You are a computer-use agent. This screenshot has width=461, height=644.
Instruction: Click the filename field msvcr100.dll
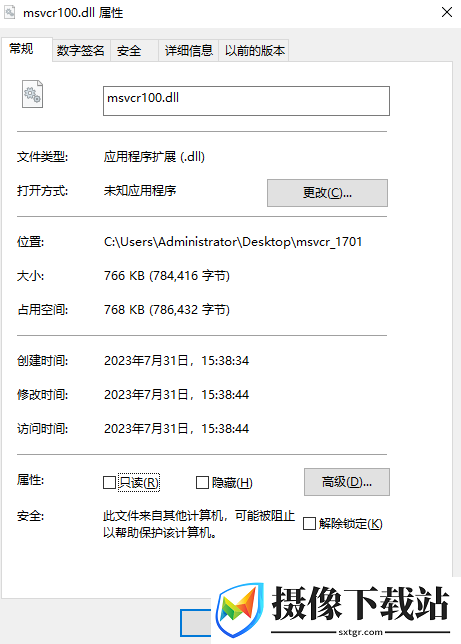pyautogui.click(x=246, y=101)
